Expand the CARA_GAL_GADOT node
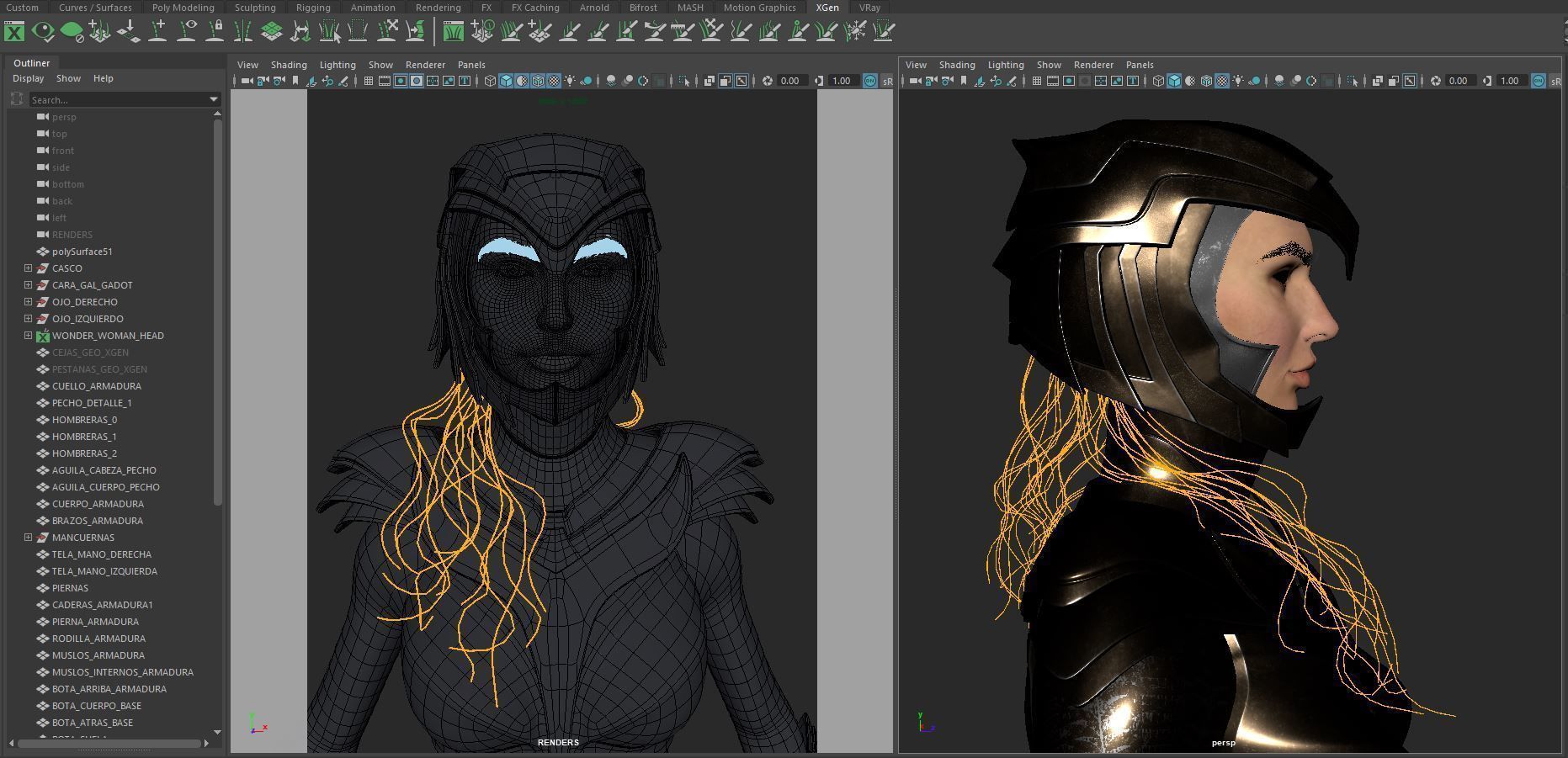The height and width of the screenshot is (758, 1568). pyautogui.click(x=28, y=285)
